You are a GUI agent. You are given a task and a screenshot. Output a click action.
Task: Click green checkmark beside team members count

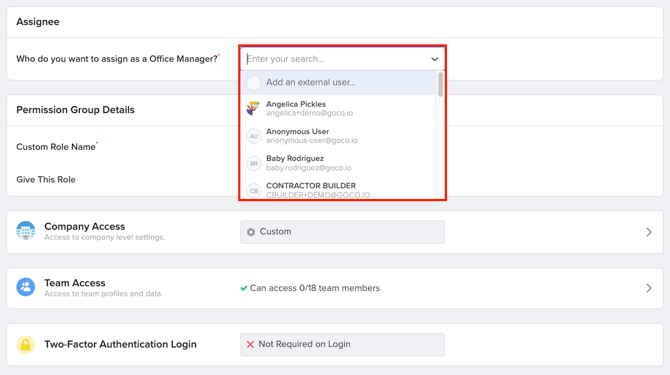pyautogui.click(x=244, y=288)
